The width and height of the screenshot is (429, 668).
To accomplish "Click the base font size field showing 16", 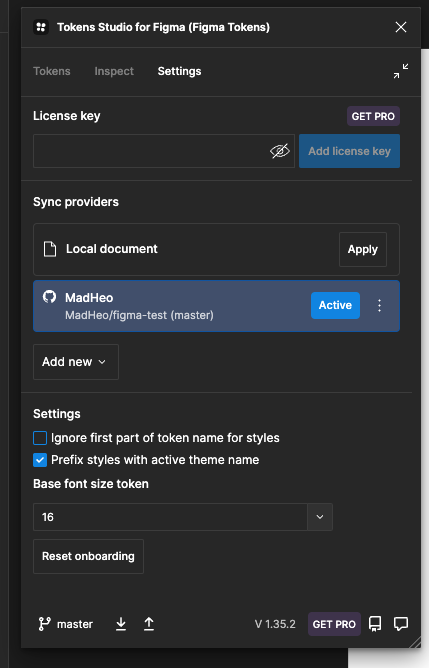I will (170, 517).
